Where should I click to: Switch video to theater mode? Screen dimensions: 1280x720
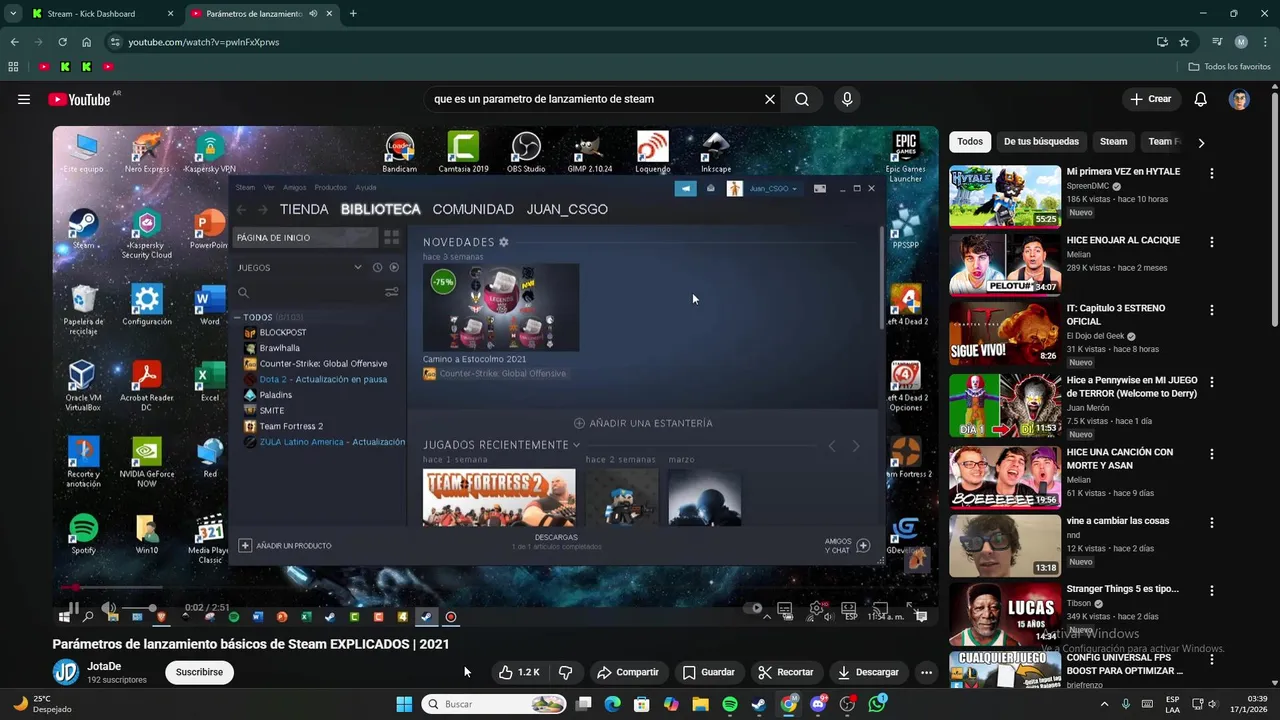click(x=849, y=609)
